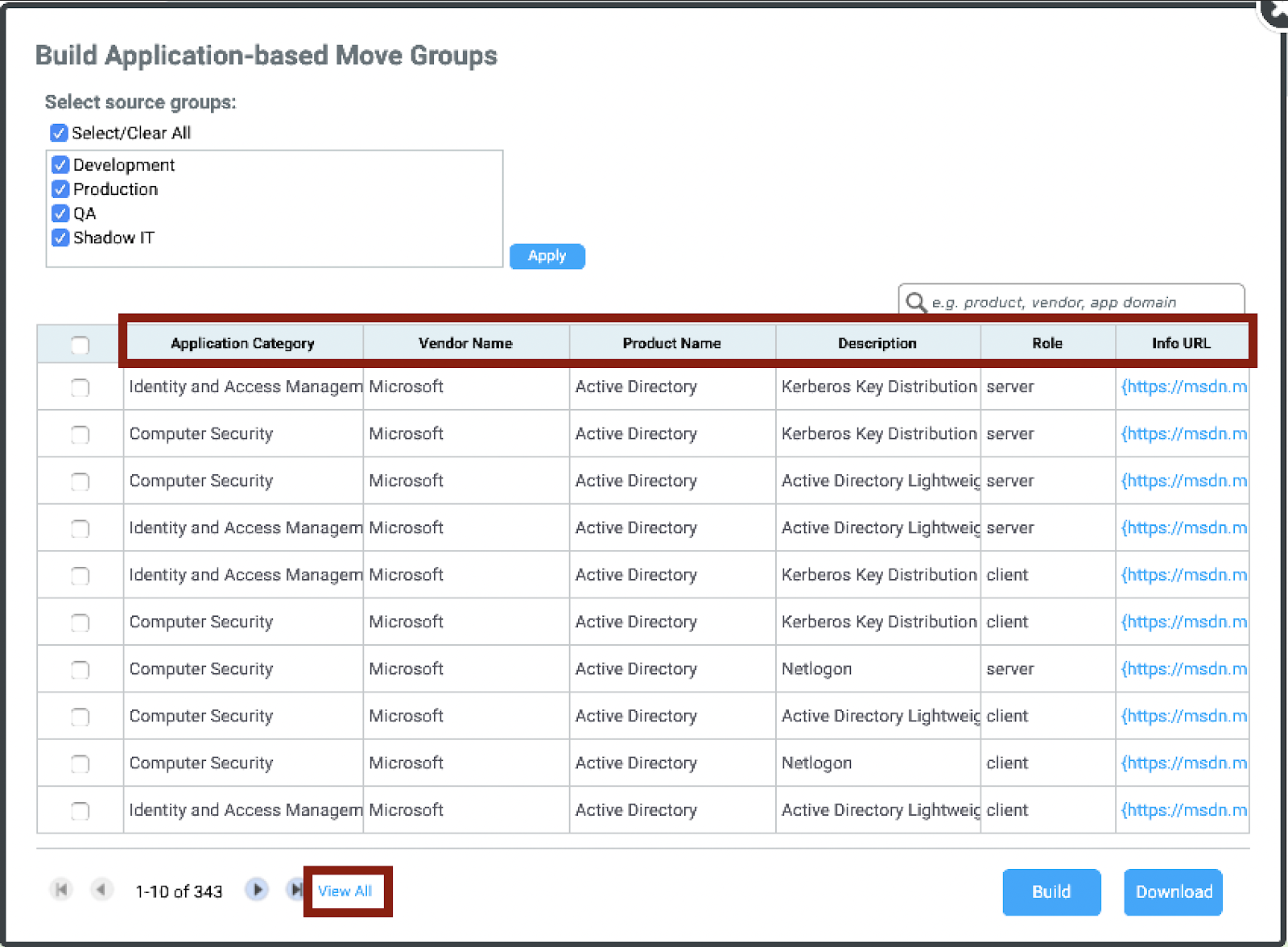This screenshot has width=1288, height=947.
Task: Go to first page of results
Action: click(61, 890)
